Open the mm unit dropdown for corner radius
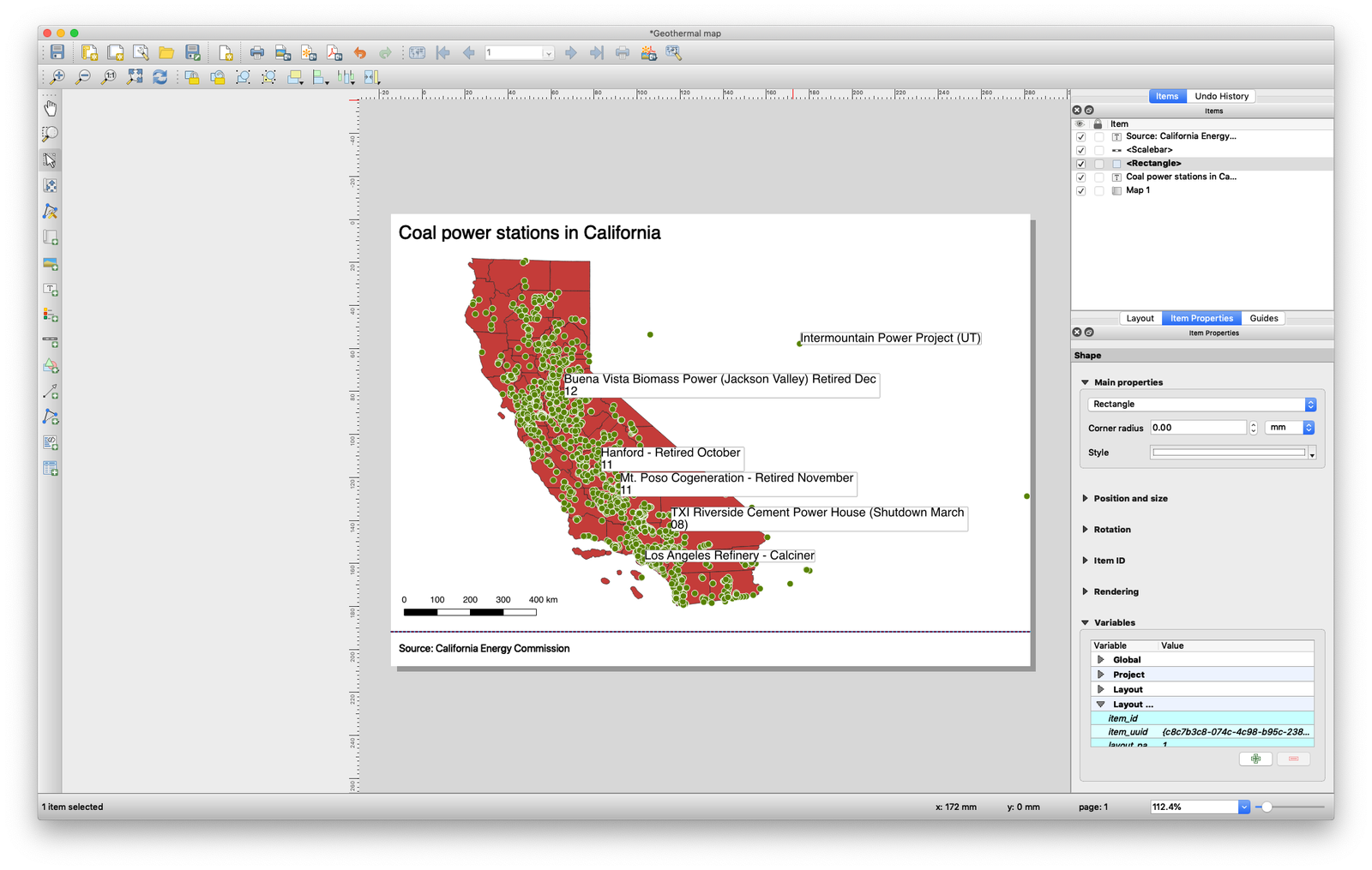This screenshot has width=1372, height=870. (1291, 428)
